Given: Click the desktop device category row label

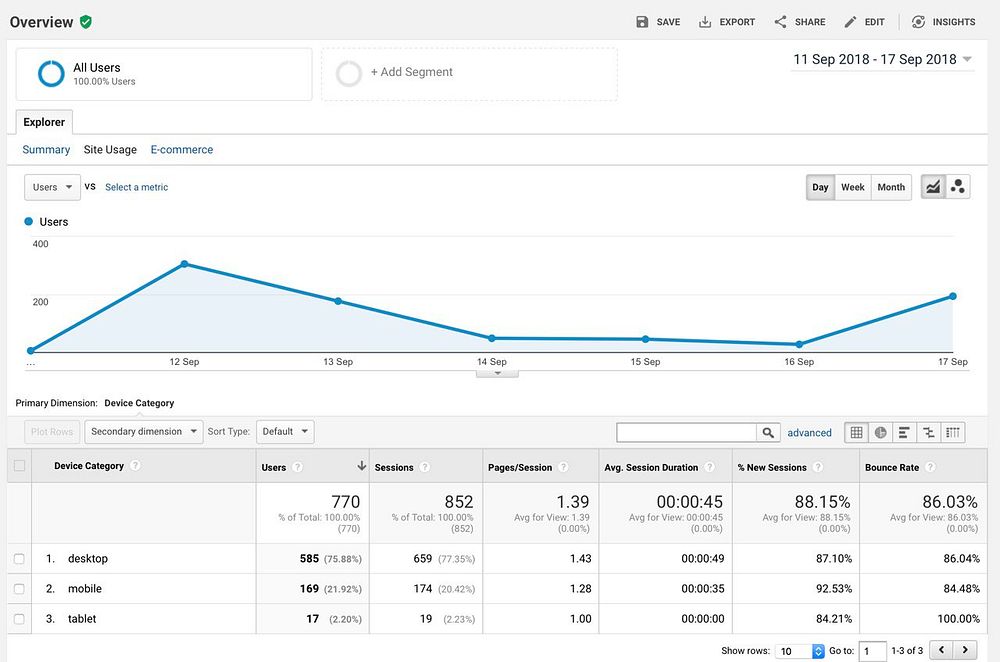Looking at the screenshot, I should click(x=88, y=559).
